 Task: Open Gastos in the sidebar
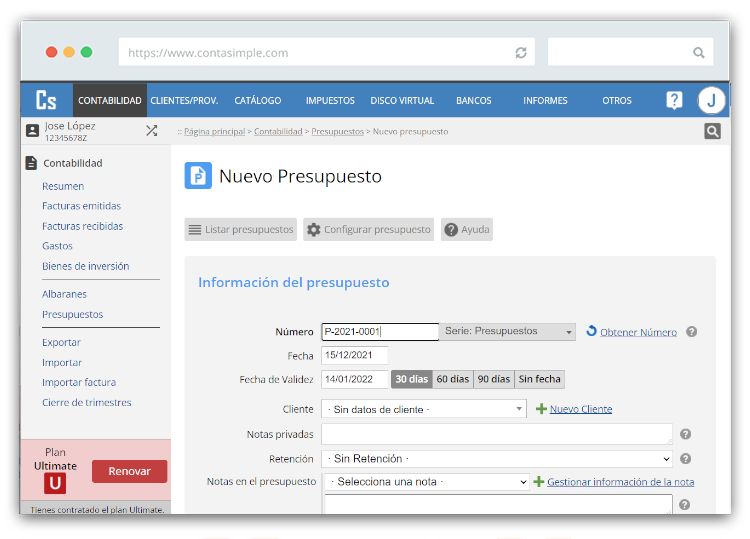click(57, 246)
